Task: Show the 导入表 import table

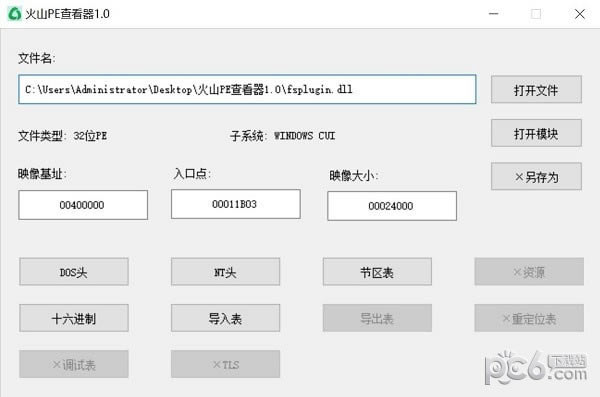Action: 225,318
